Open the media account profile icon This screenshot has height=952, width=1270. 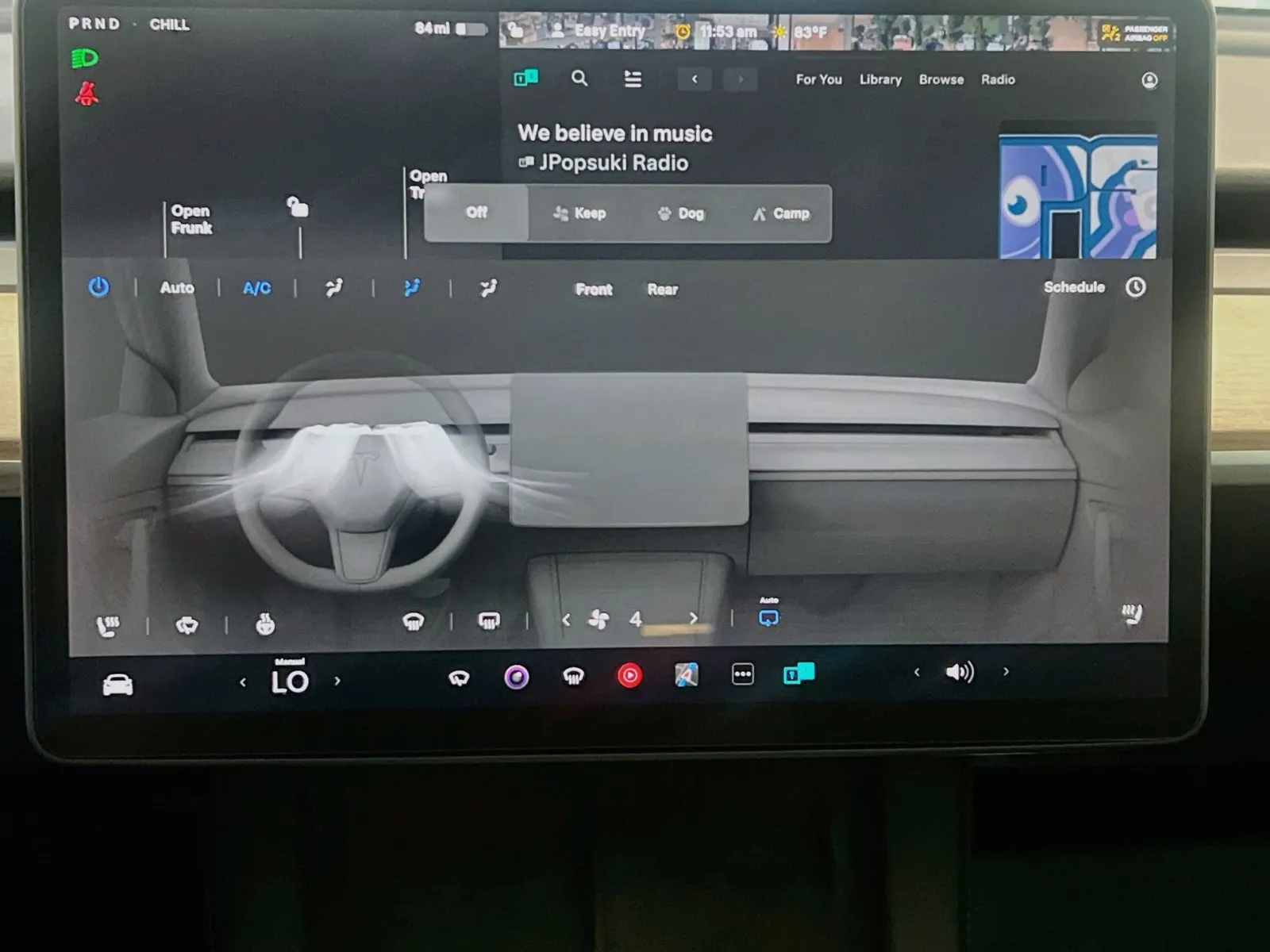(x=1149, y=80)
